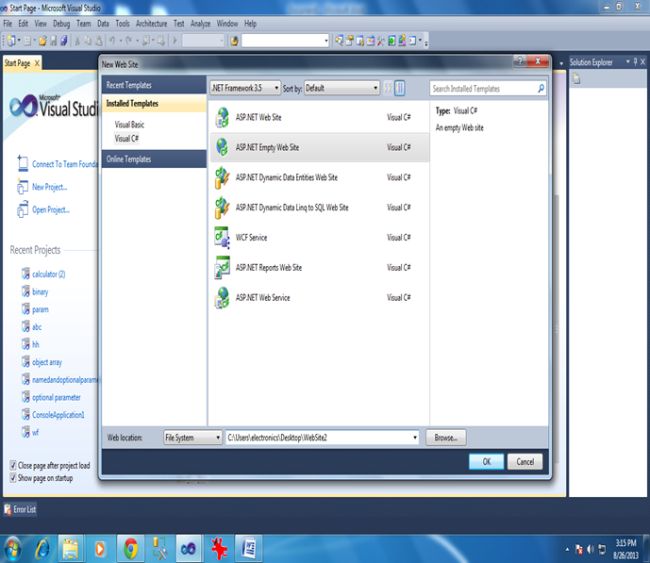Click Cancel in New Web Site dialog

525,461
